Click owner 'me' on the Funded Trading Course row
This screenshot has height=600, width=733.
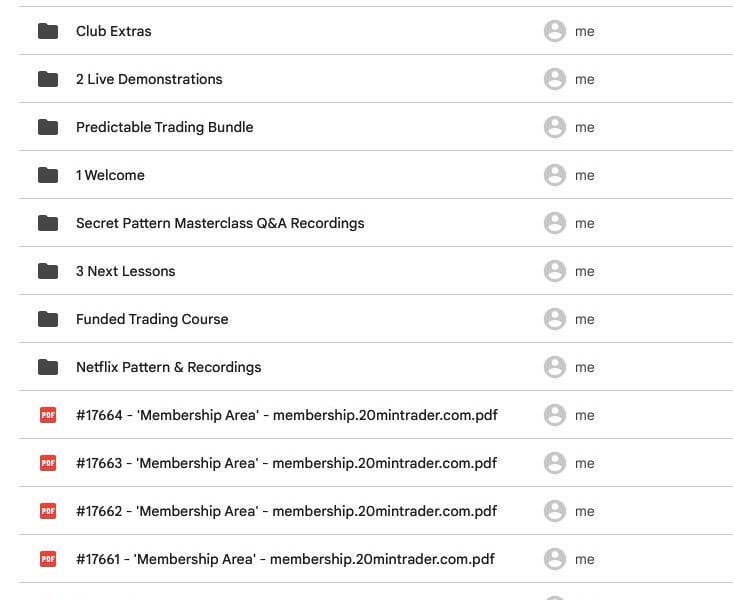click(585, 319)
